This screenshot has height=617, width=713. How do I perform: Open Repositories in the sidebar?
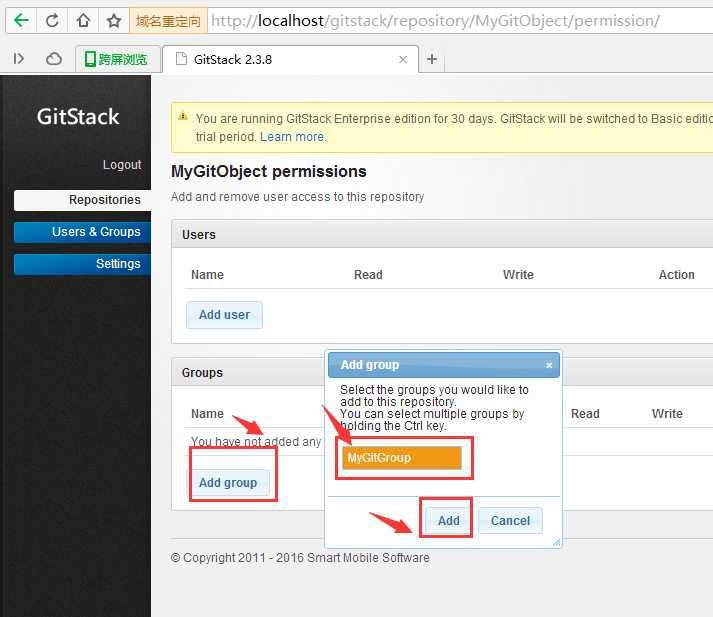pyautogui.click(x=82, y=200)
